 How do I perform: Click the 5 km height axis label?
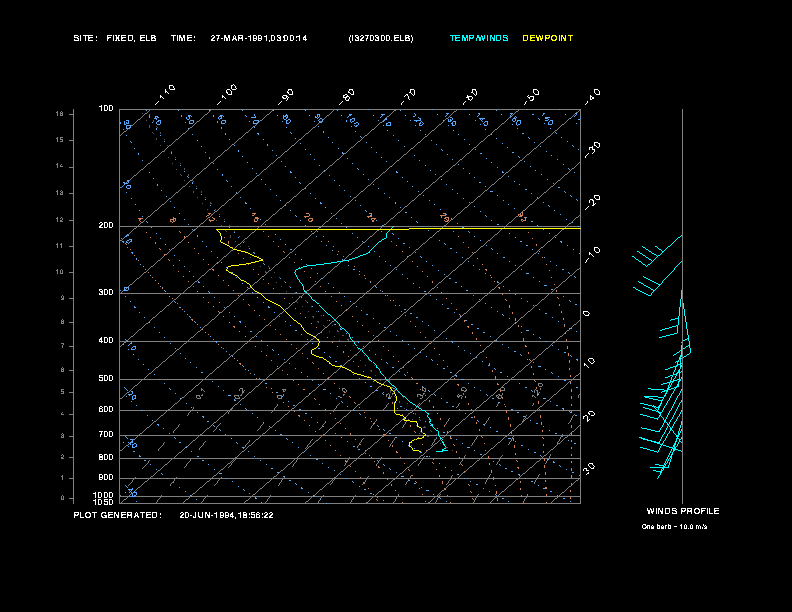pyautogui.click(x=63, y=392)
